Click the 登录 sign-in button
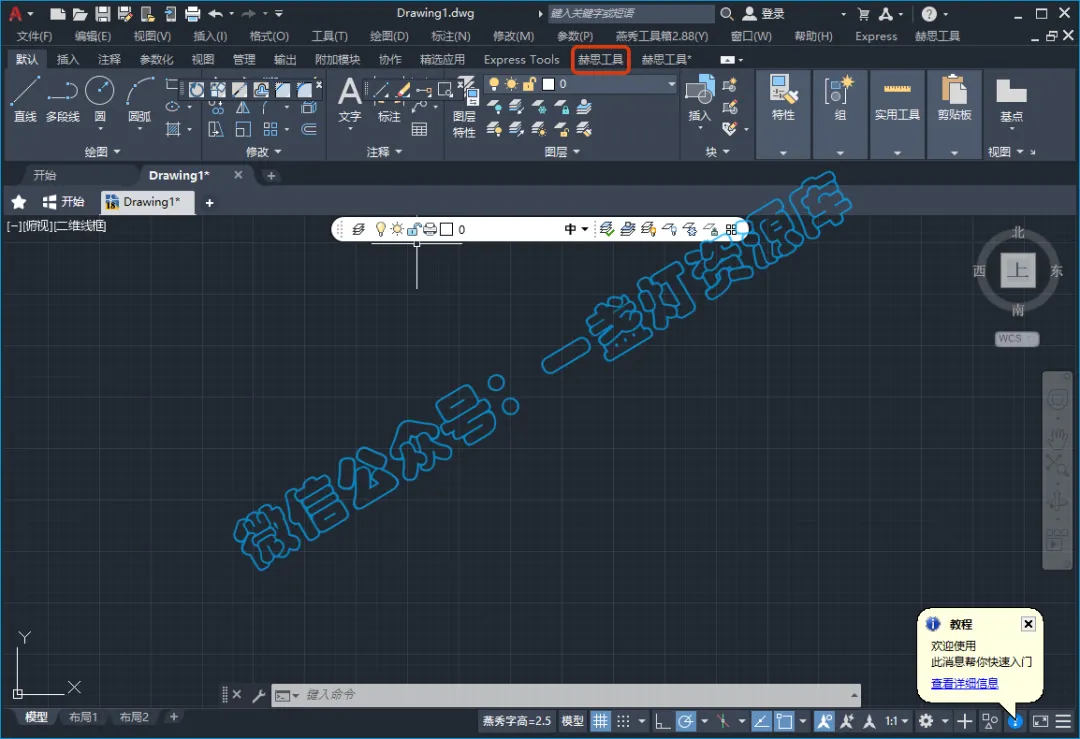Viewport: 1080px width, 739px height. (765, 13)
